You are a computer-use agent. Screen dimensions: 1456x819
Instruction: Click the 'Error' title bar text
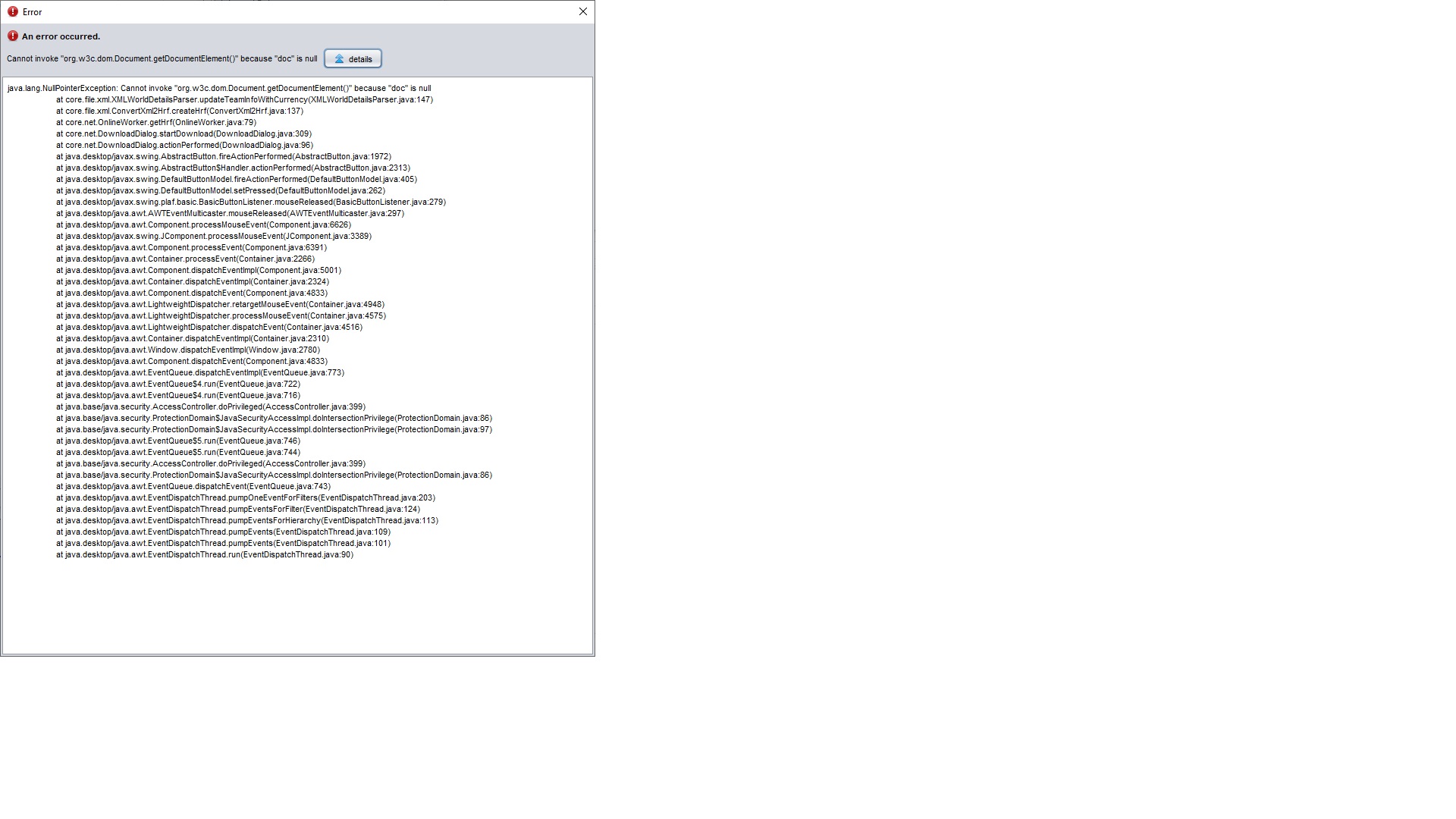(x=33, y=12)
